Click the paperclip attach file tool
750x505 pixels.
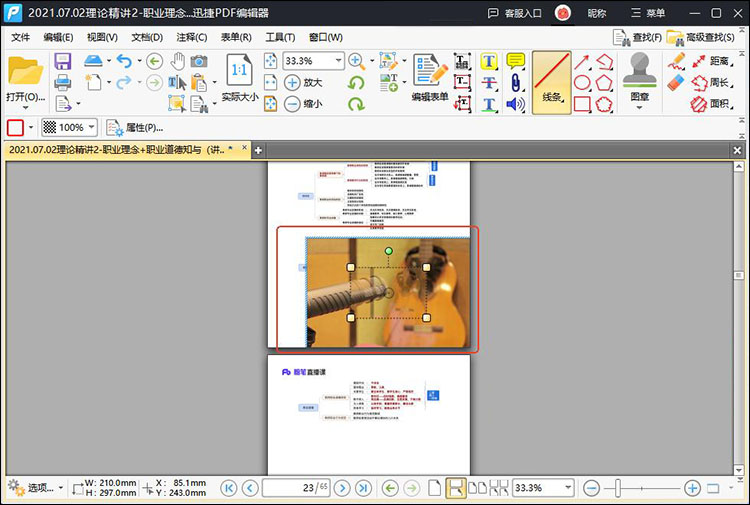(516, 82)
